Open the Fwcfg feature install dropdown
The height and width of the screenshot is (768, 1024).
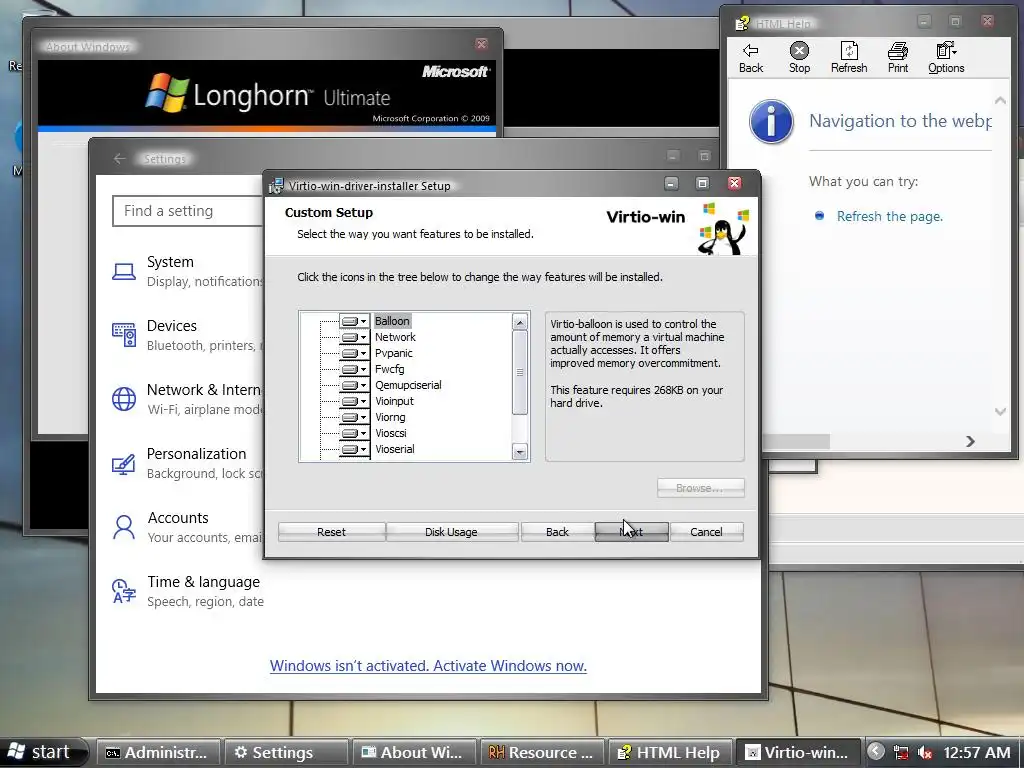(355, 369)
